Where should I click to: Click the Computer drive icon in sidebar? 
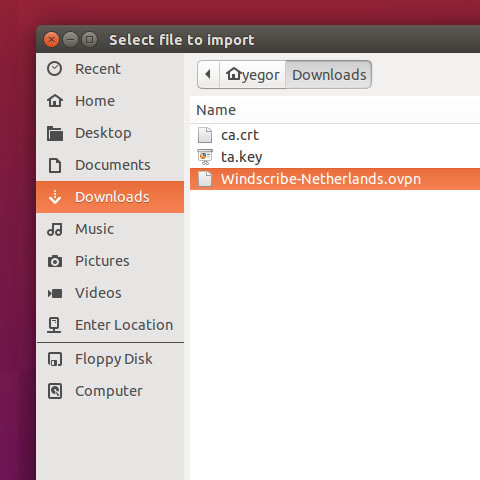[x=55, y=391]
